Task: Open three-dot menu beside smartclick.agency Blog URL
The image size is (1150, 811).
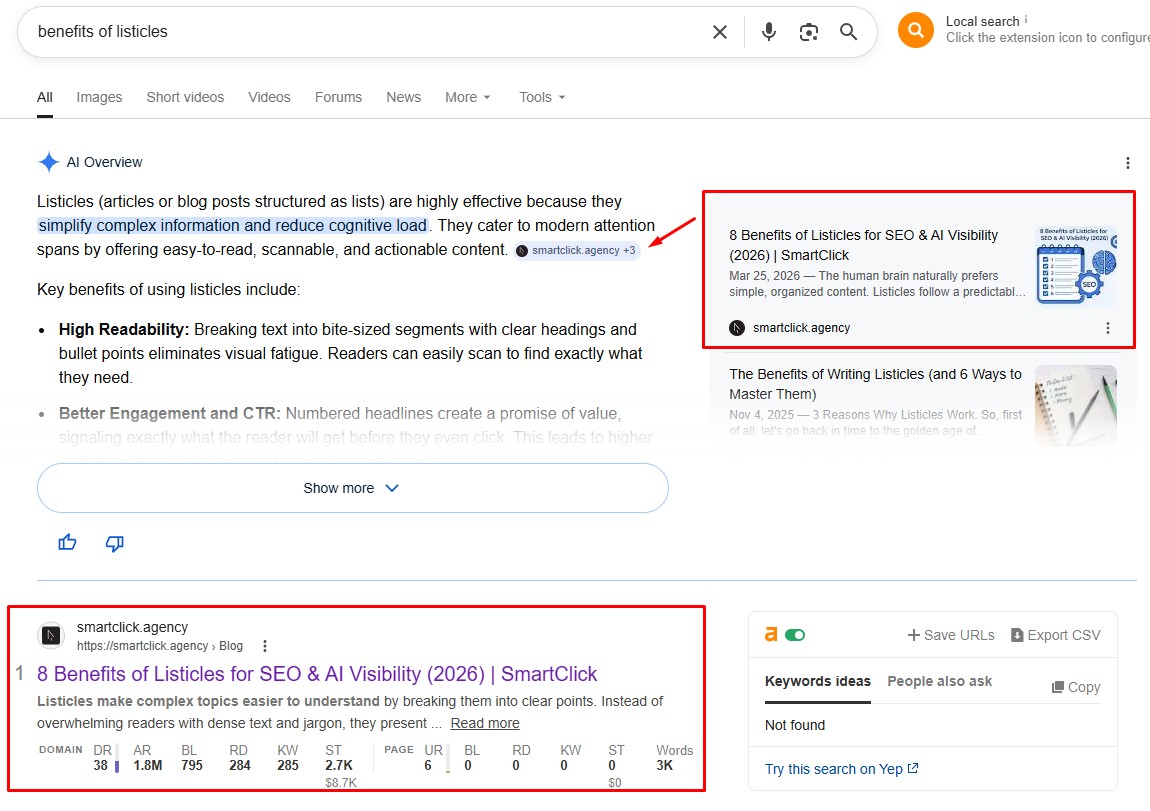Action: click(x=265, y=646)
